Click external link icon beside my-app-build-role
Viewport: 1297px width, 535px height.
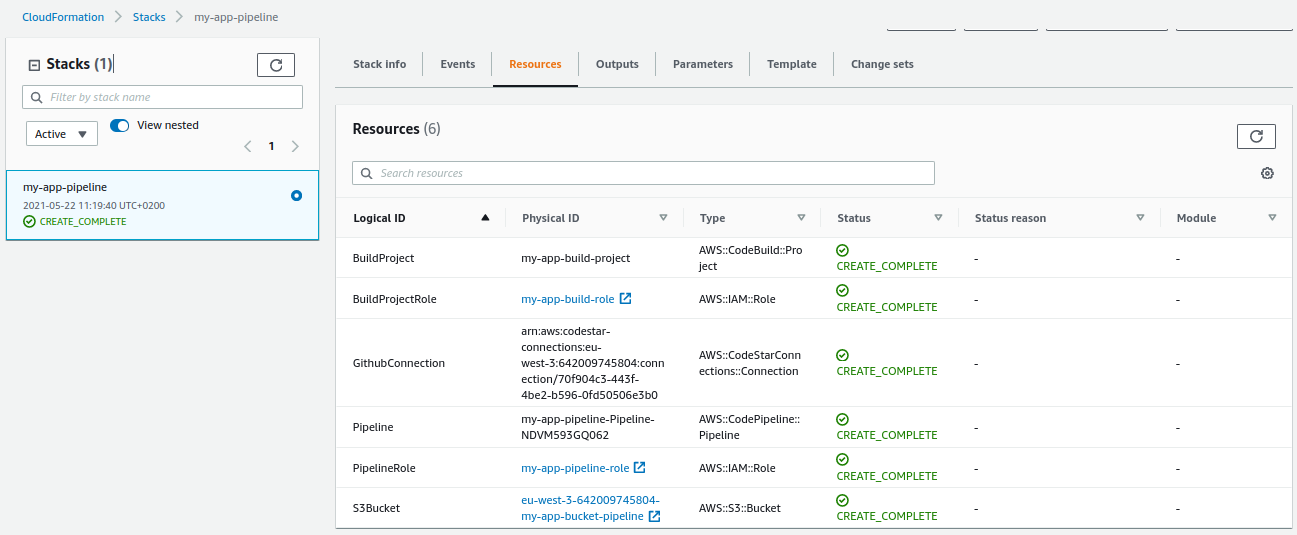tap(625, 299)
